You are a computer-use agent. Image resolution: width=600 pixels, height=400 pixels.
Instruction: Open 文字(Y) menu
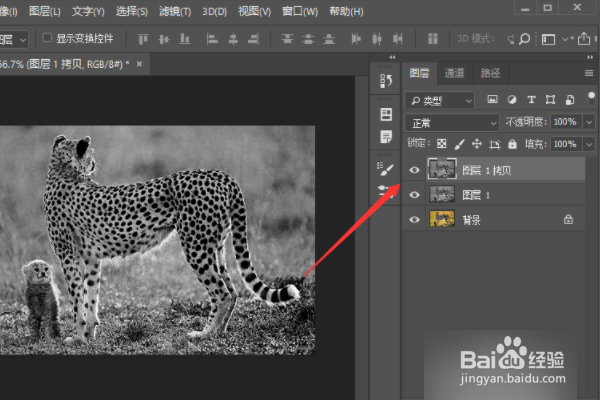(x=88, y=11)
